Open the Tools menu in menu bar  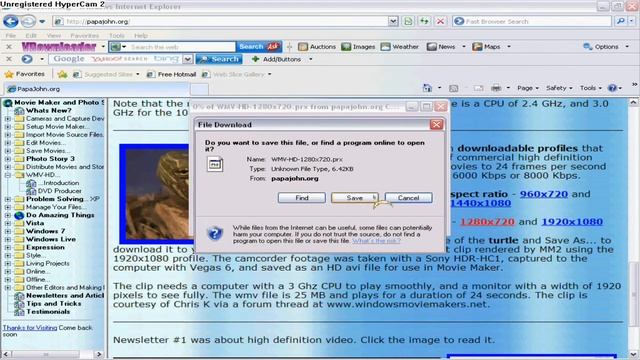coord(117,36)
